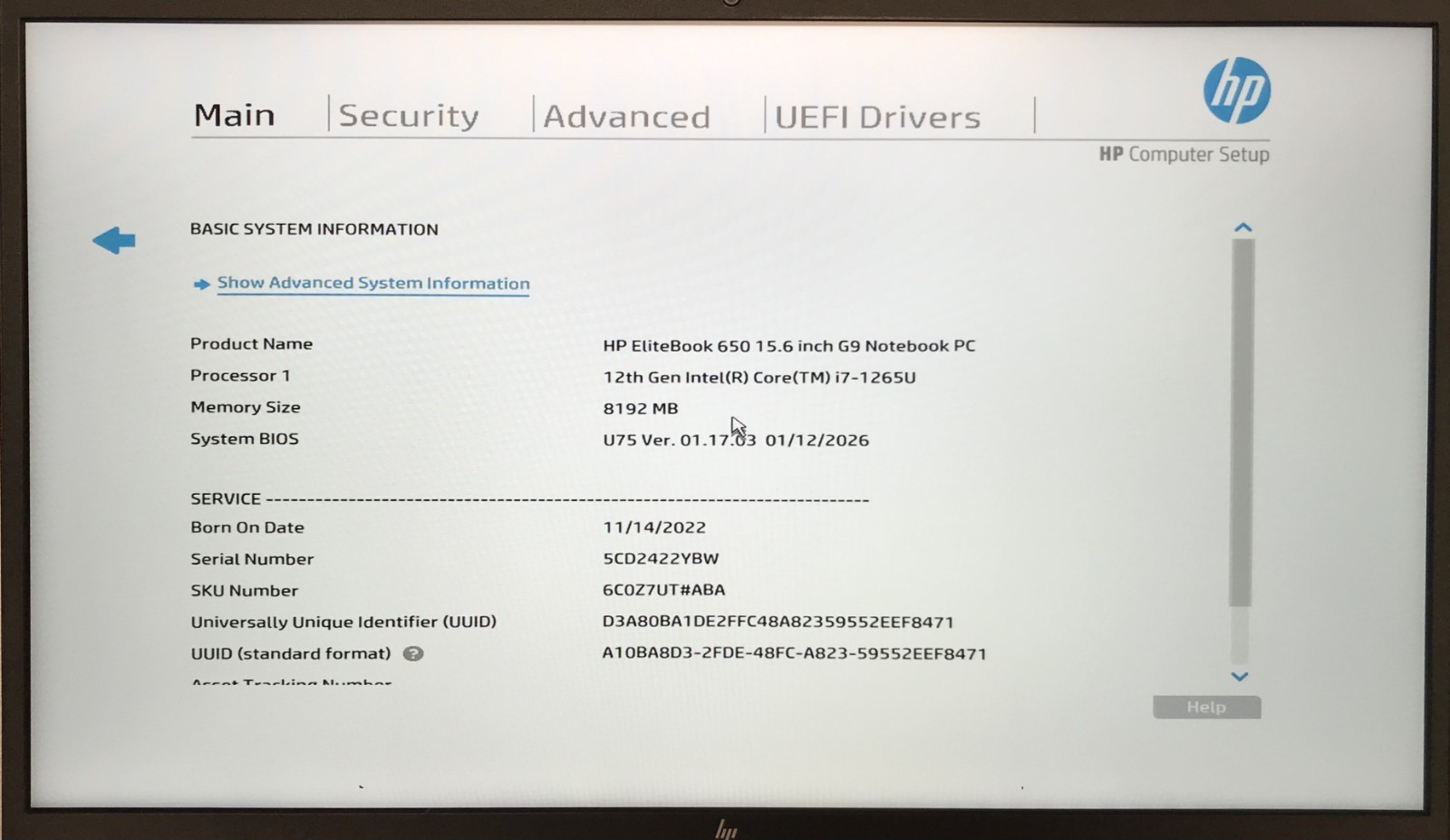The image size is (1450, 840).
Task: Select the 11/14/2022 date value
Action: (x=654, y=527)
